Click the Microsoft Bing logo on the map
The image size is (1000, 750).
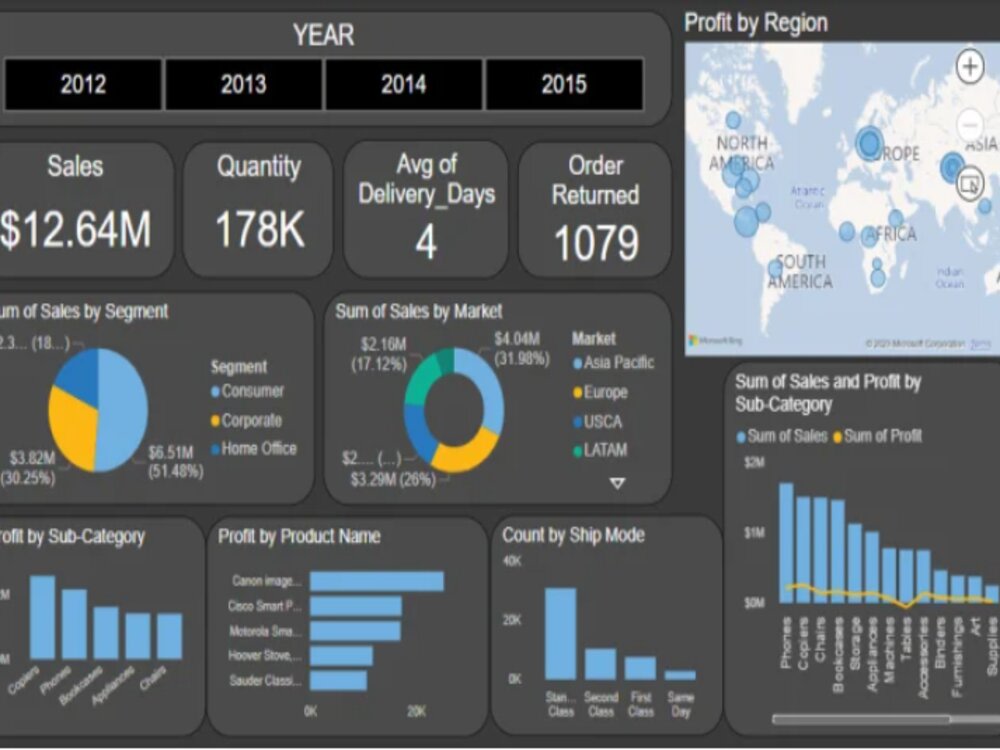716,341
